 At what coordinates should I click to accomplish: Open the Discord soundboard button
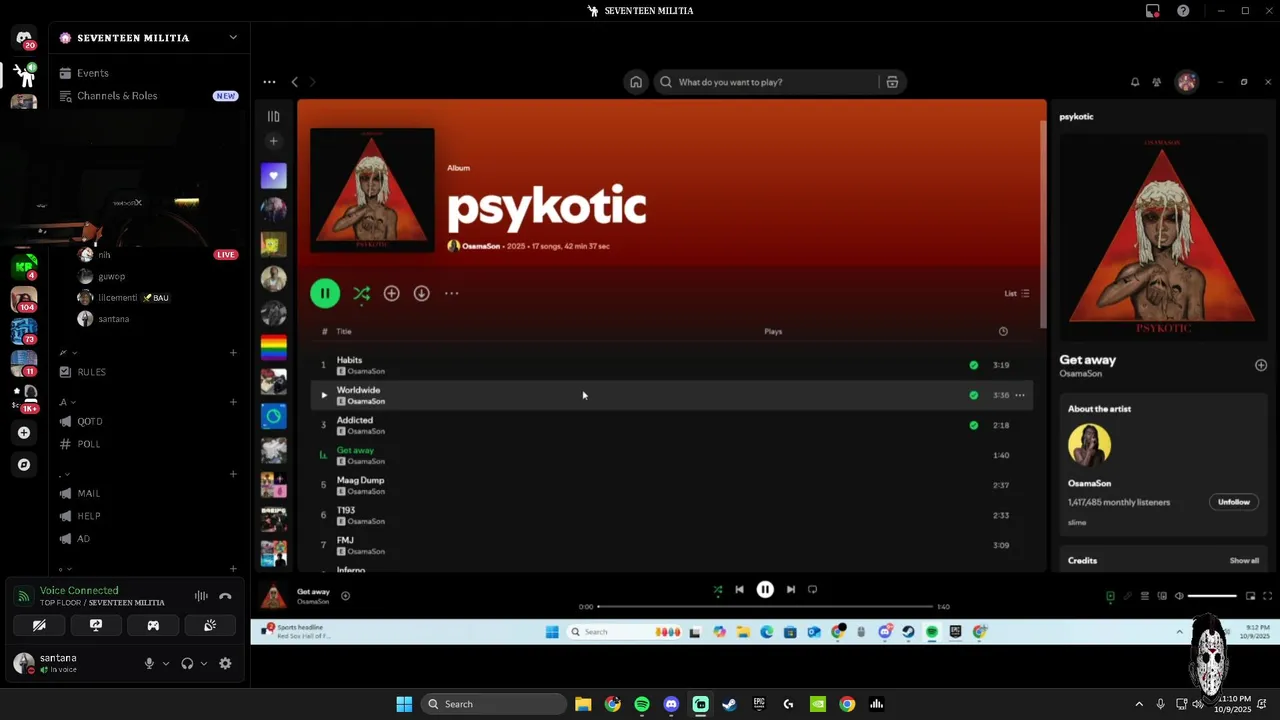tap(210, 625)
